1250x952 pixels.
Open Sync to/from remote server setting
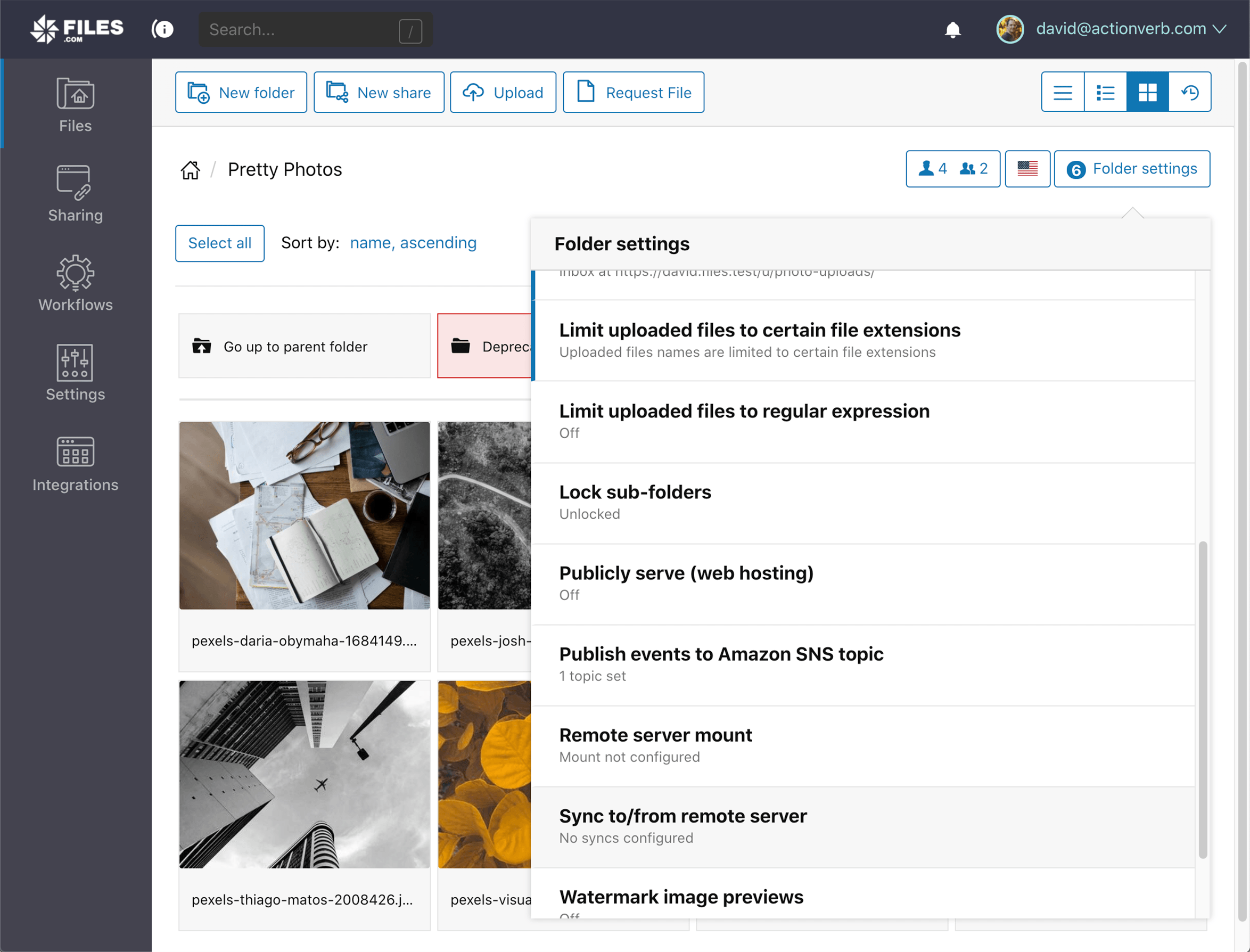pyautogui.click(x=682, y=826)
